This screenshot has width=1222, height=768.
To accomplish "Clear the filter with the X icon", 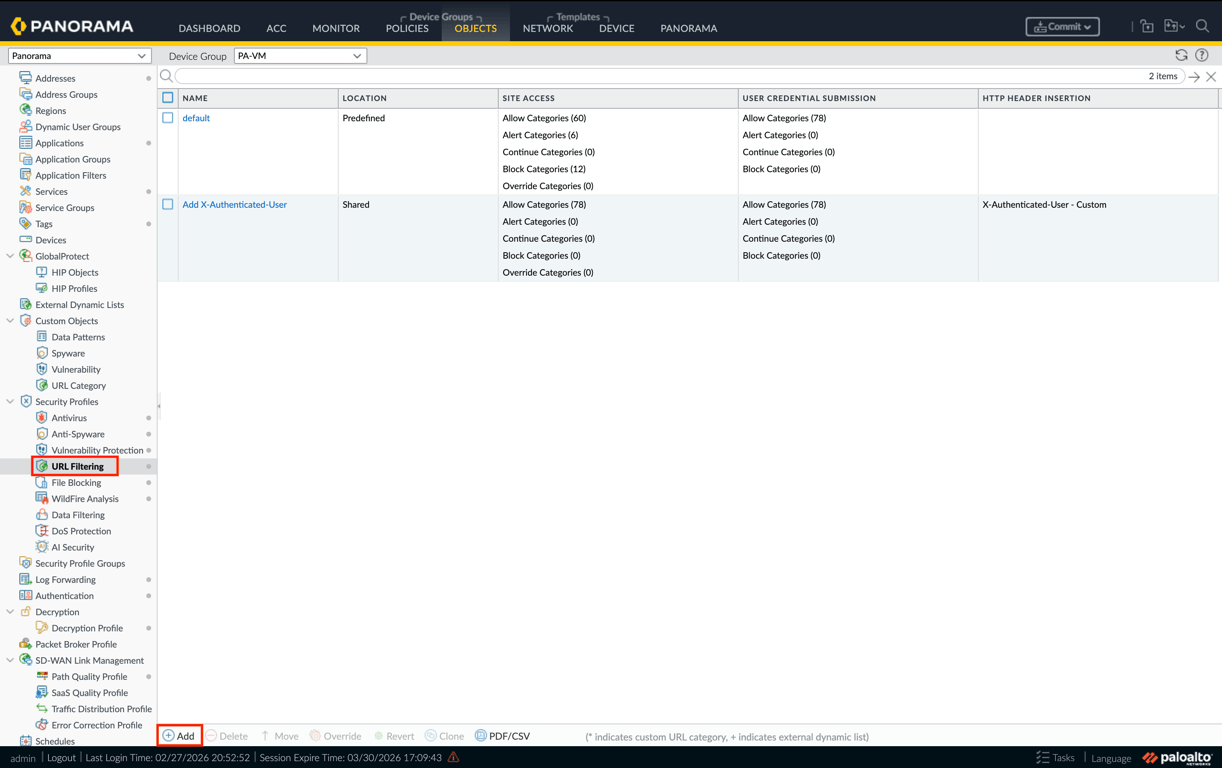I will (x=1211, y=77).
